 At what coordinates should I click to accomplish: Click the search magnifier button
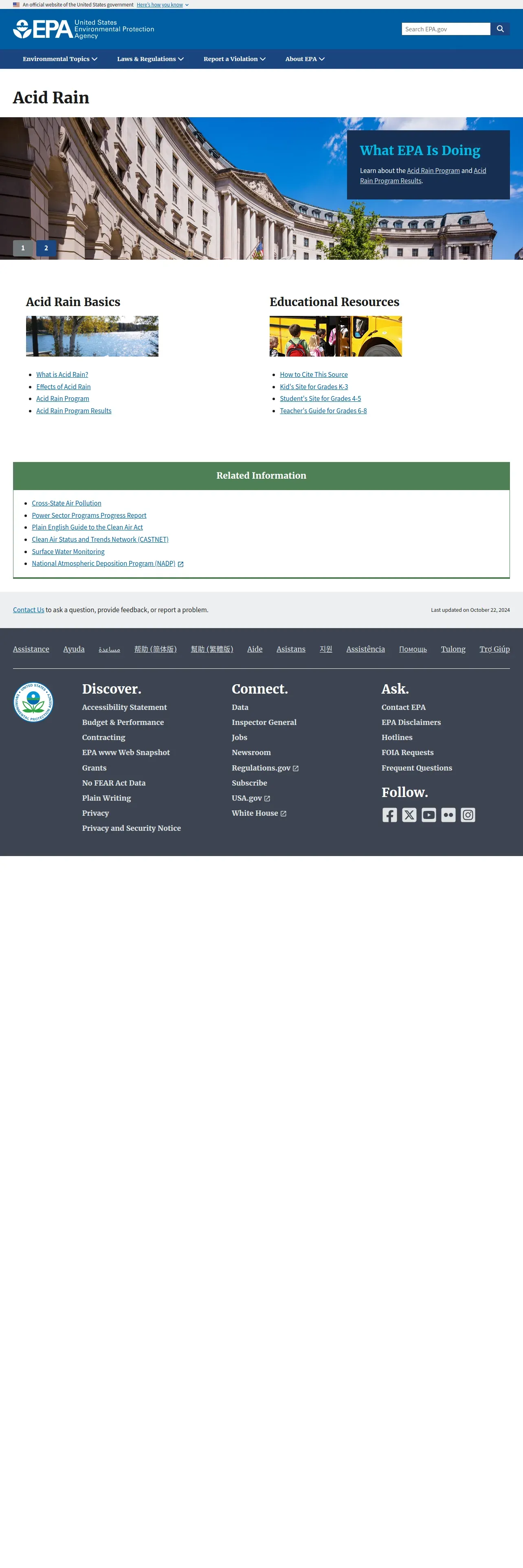(x=500, y=28)
